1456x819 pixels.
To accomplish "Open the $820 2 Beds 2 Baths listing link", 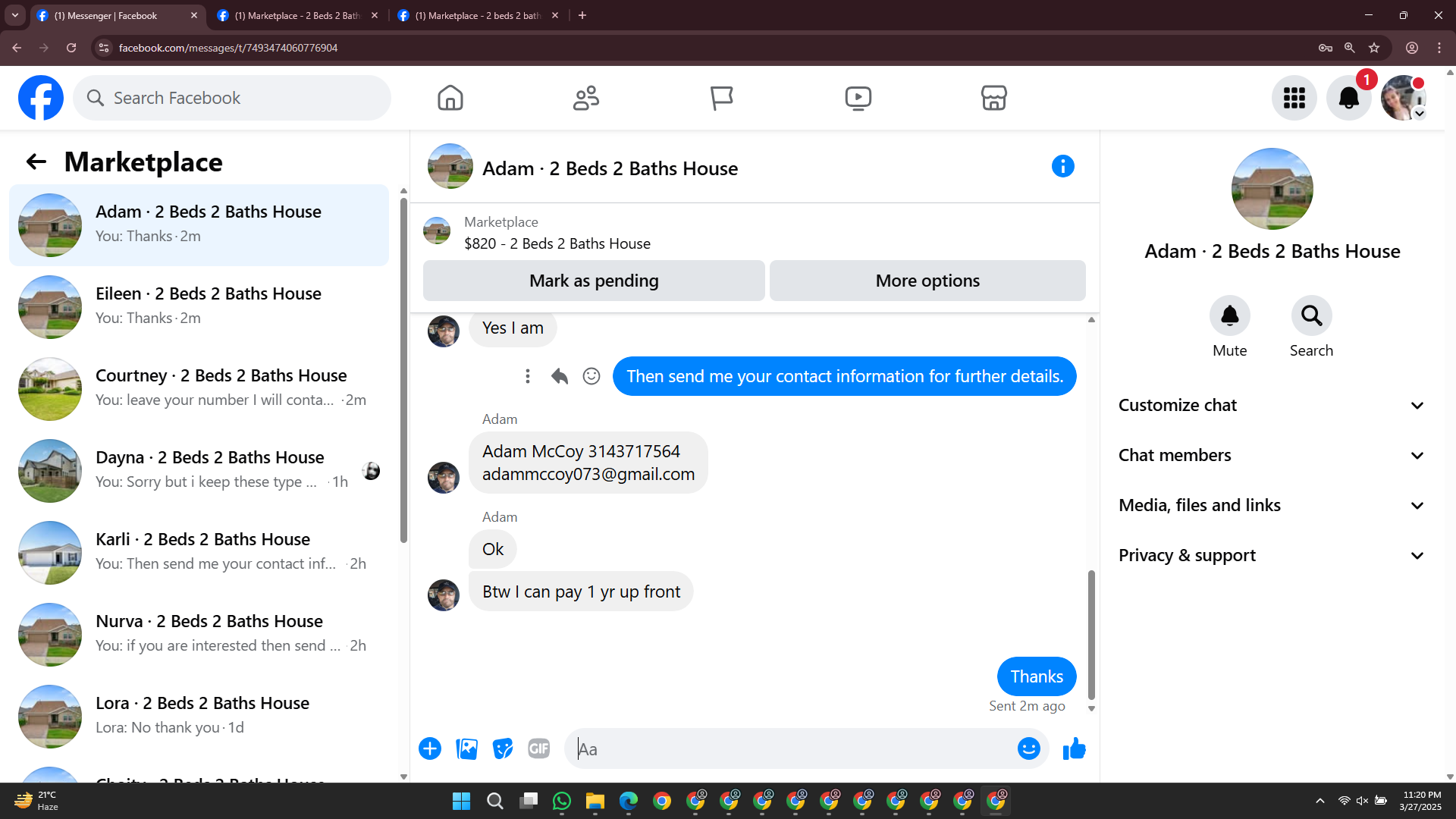I will tap(557, 243).
